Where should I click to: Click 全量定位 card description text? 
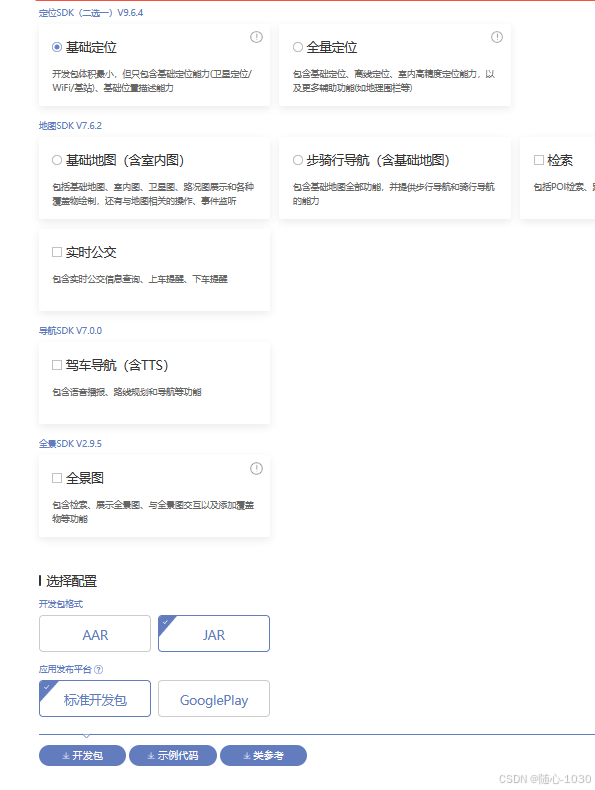tap(393, 81)
